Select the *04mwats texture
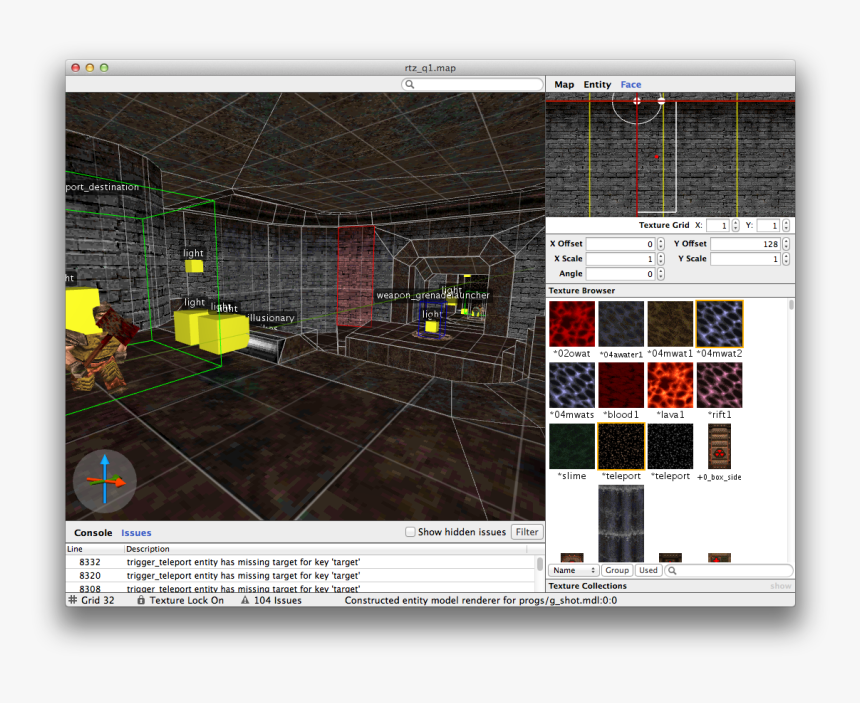 coord(572,385)
